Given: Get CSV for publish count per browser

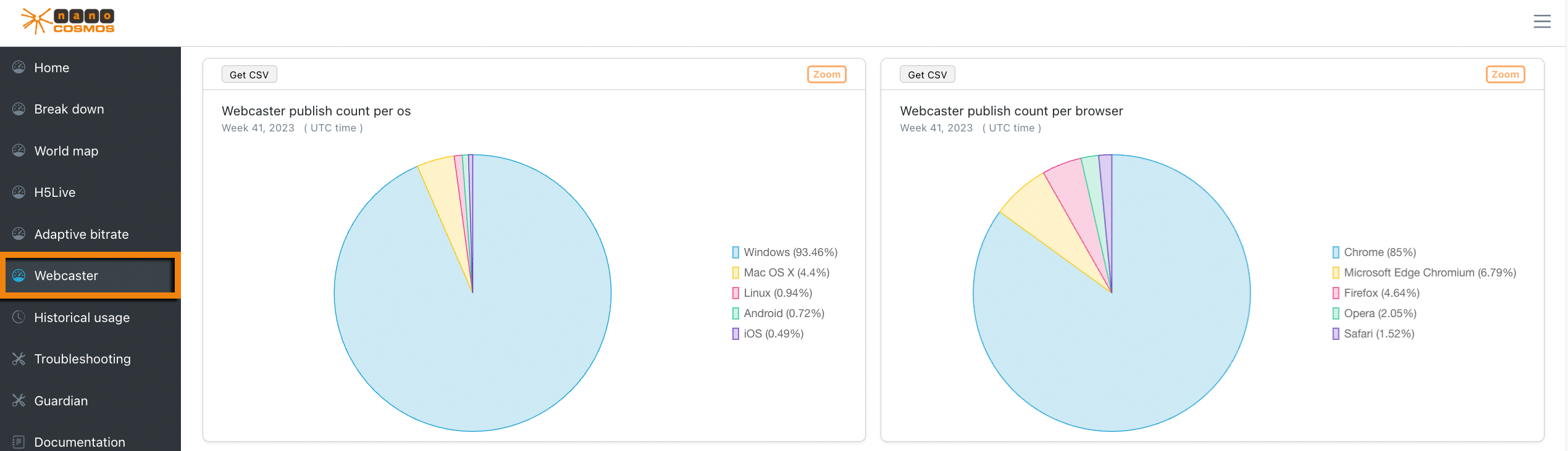Looking at the screenshot, I should click(927, 75).
